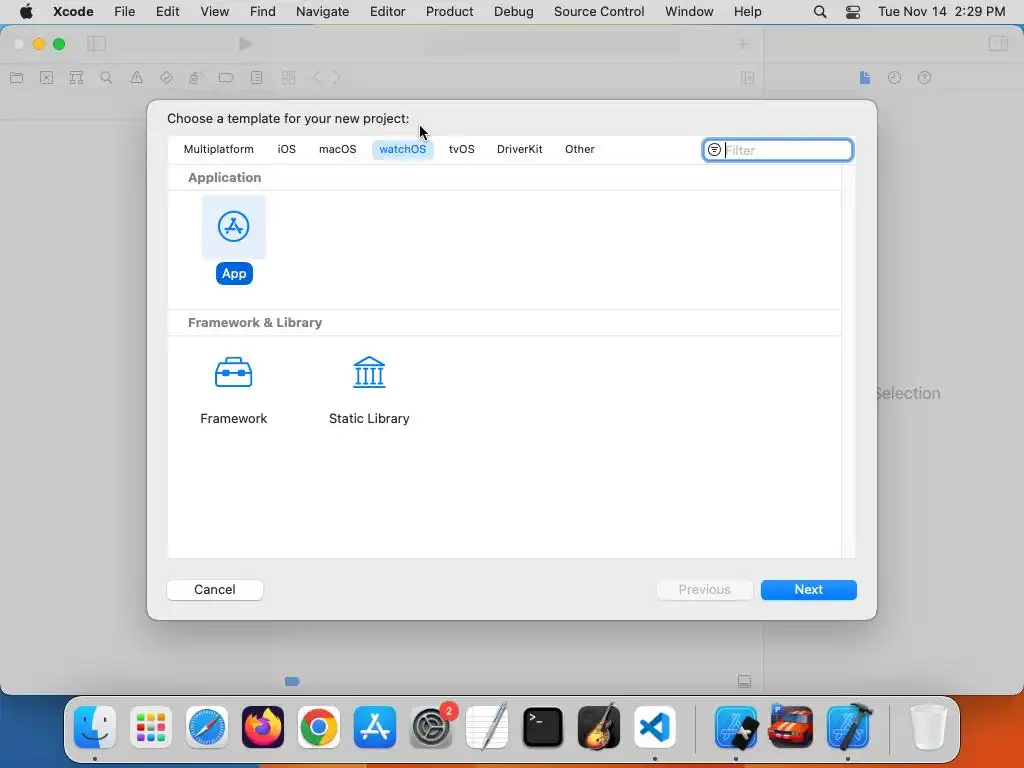Click the related items grid icon
This screenshot has height=768, width=1024.
pos(288,78)
